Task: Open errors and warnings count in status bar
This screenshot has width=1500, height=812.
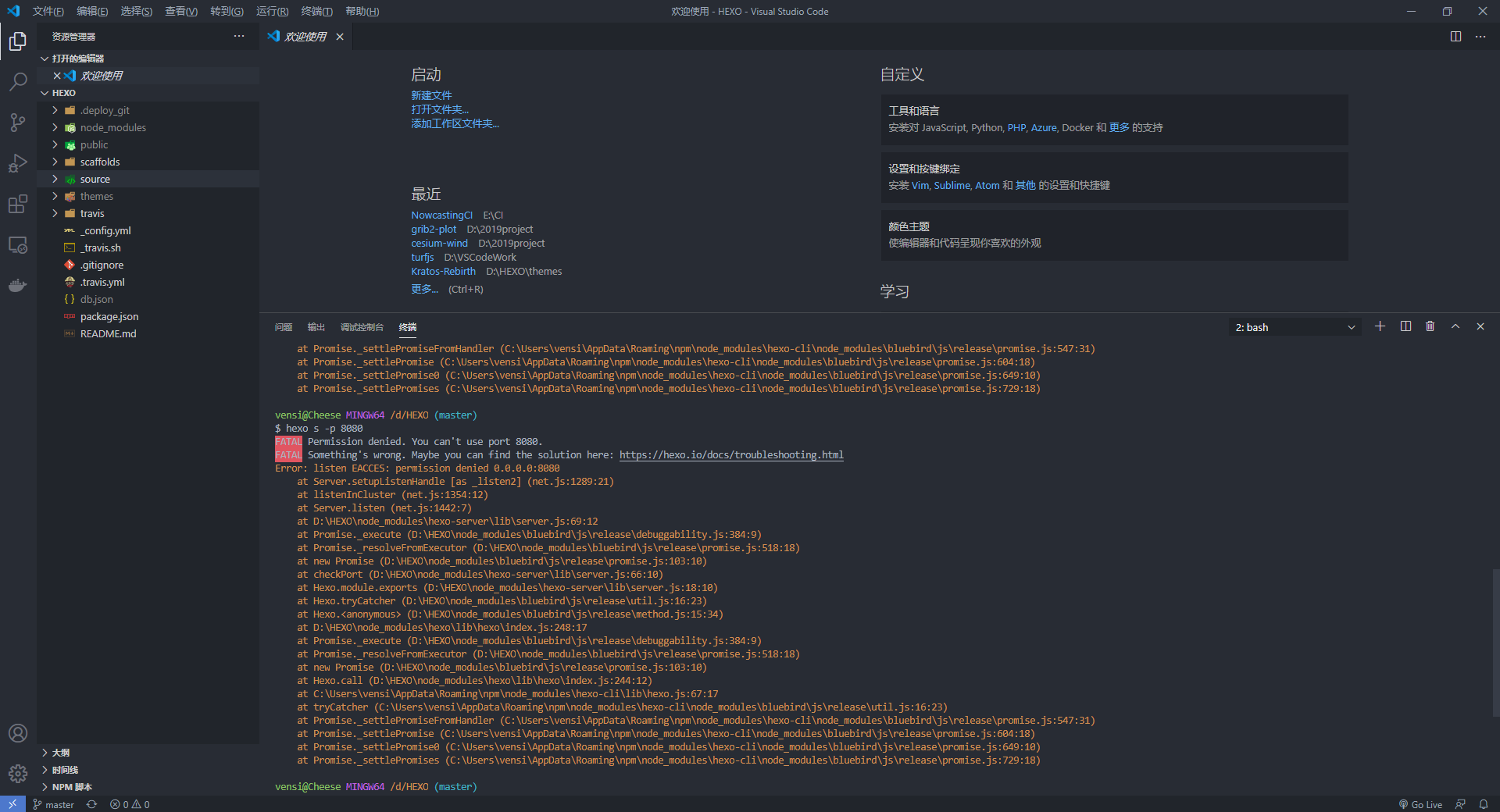Action: click(x=130, y=804)
